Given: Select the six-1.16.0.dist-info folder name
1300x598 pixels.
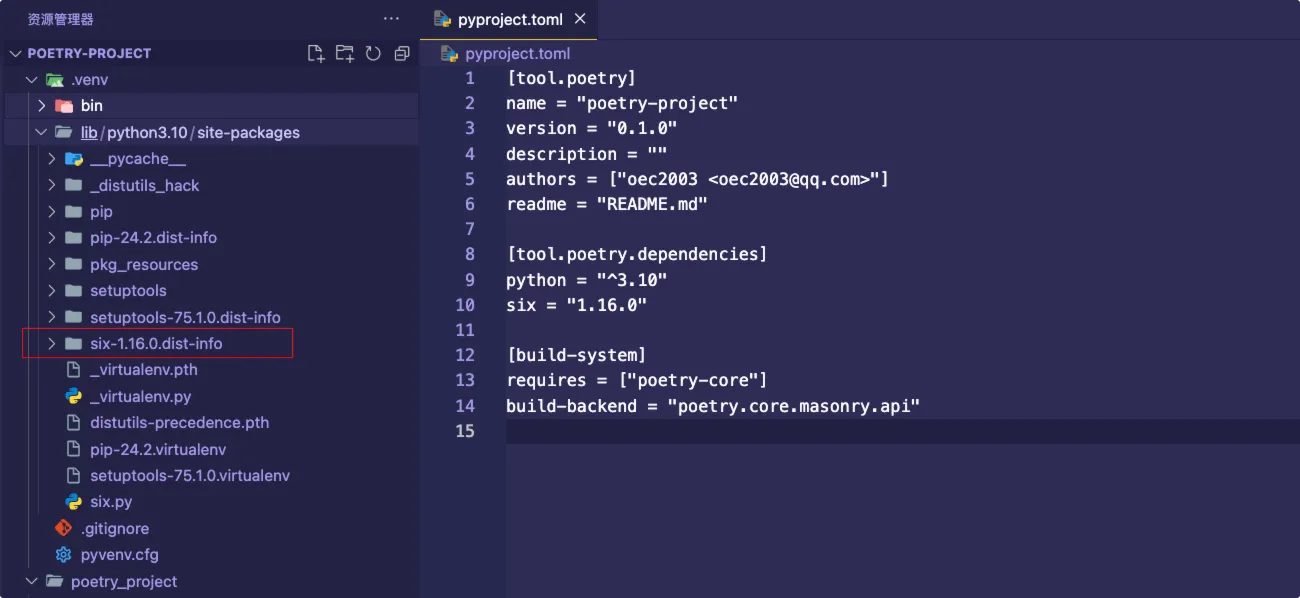Looking at the screenshot, I should [156, 343].
